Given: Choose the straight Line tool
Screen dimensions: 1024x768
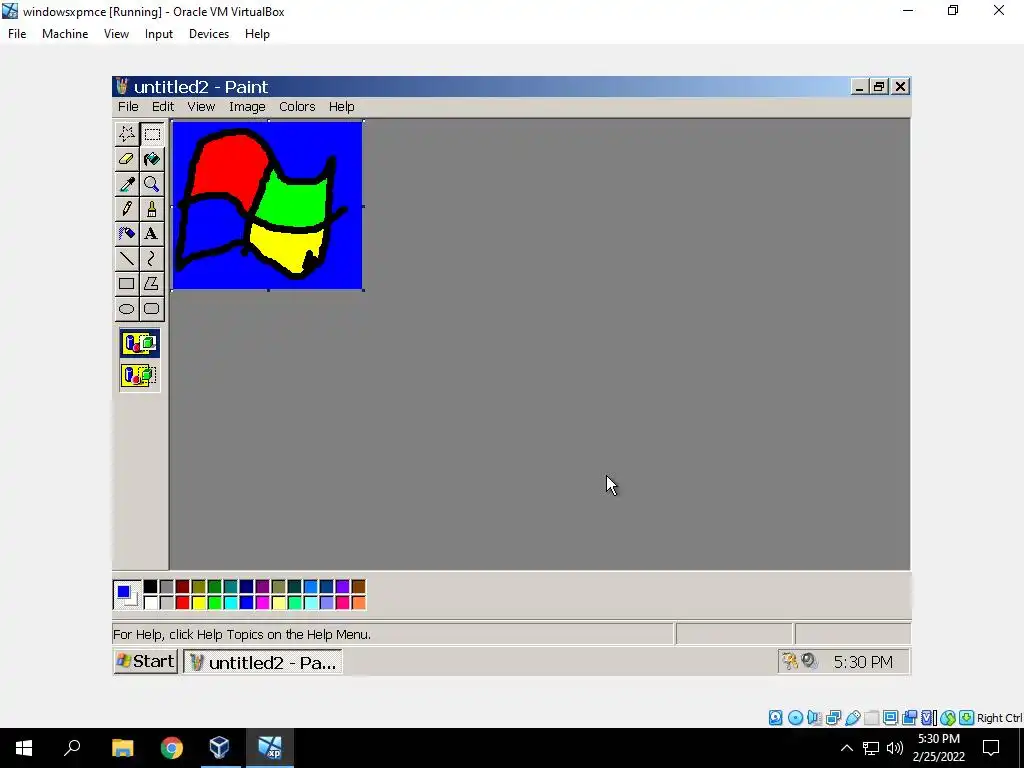Looking at the screenshot, I should (x=127, y=259).
